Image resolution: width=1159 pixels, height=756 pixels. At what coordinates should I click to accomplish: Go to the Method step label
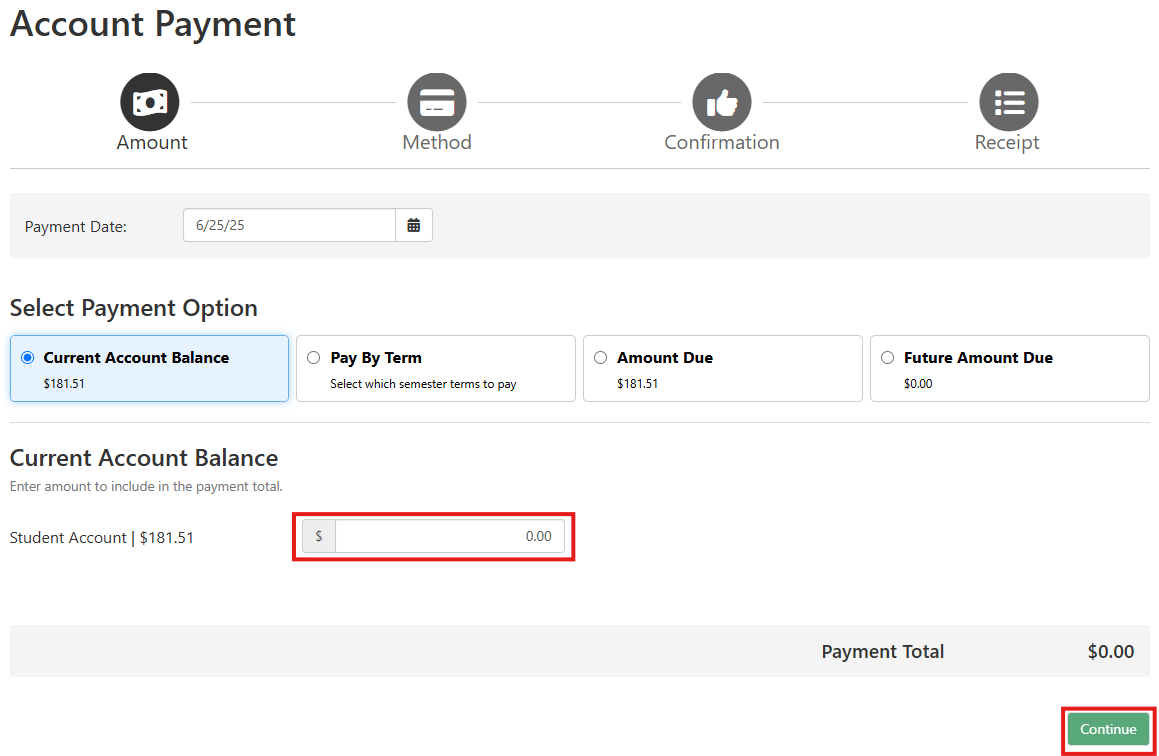coord(437,142)
